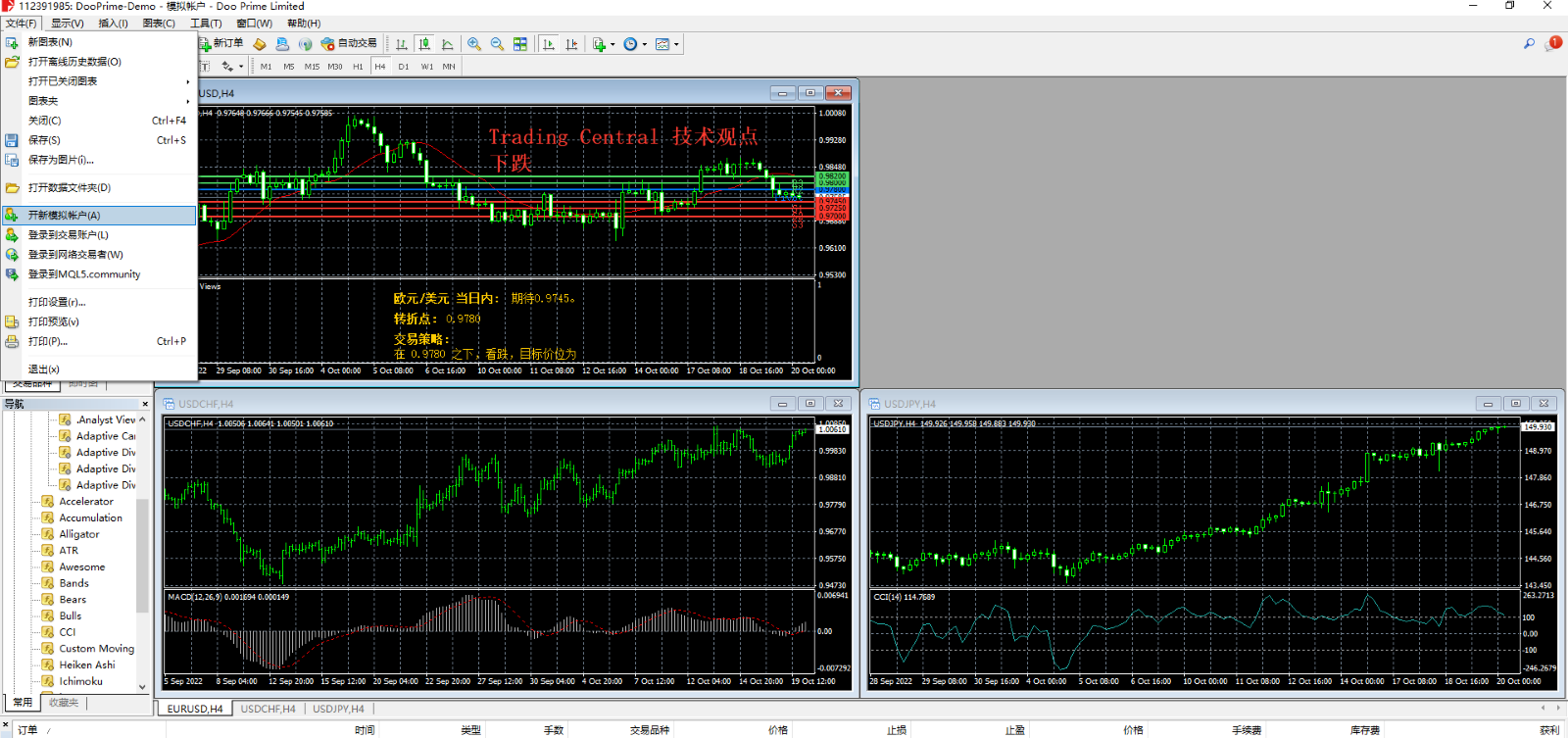Screen dimensions: 1568x738
Task: Open the notification bell with red badge
Action: 1552,44
